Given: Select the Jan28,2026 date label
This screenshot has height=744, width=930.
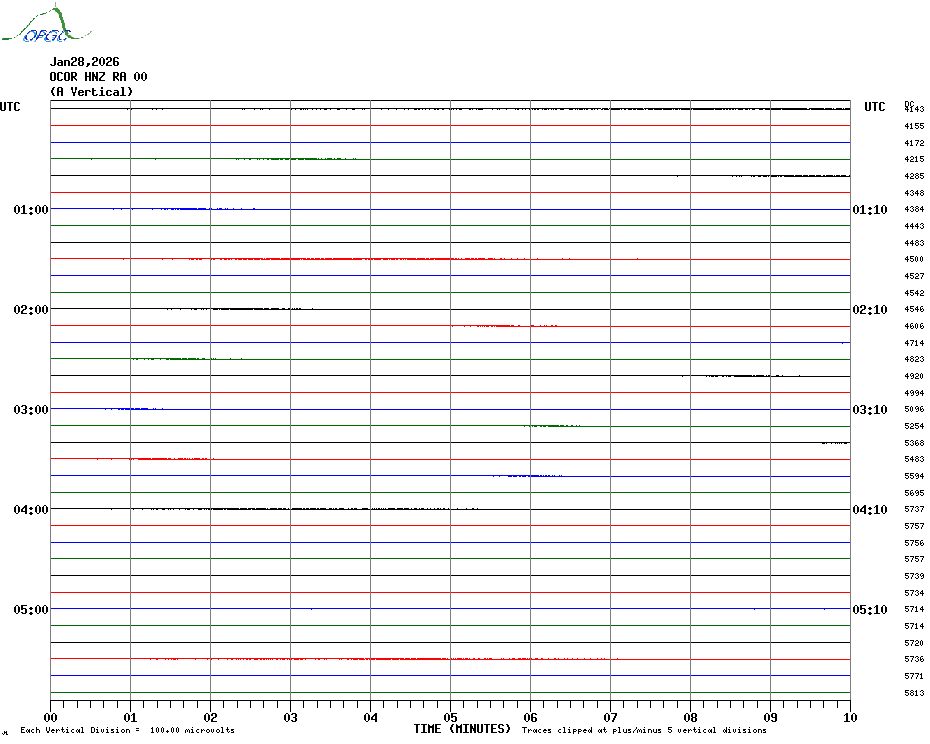Looking at the screenshot, I should (x=84, y=62).
